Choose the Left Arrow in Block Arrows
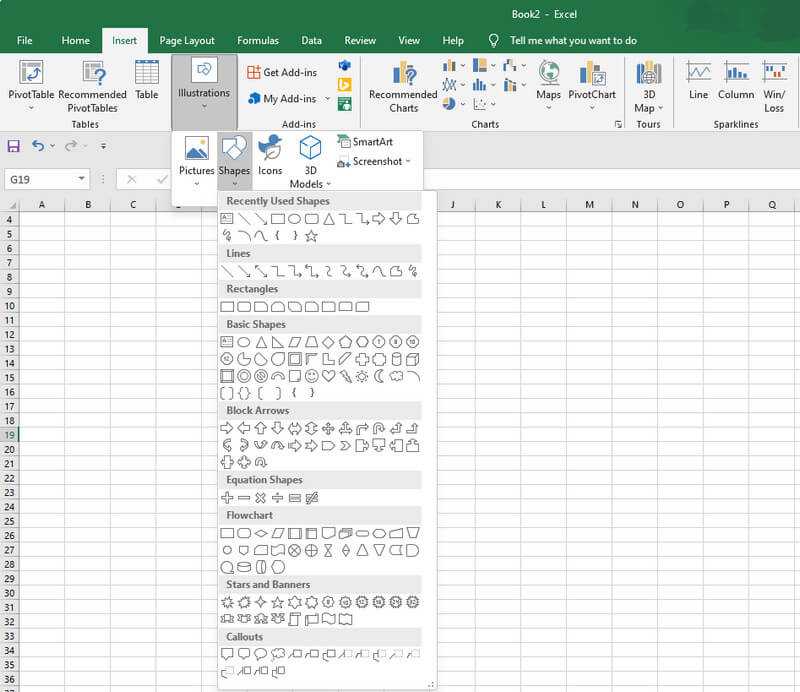Screen dimensions: 800x692 coord(244,429)
